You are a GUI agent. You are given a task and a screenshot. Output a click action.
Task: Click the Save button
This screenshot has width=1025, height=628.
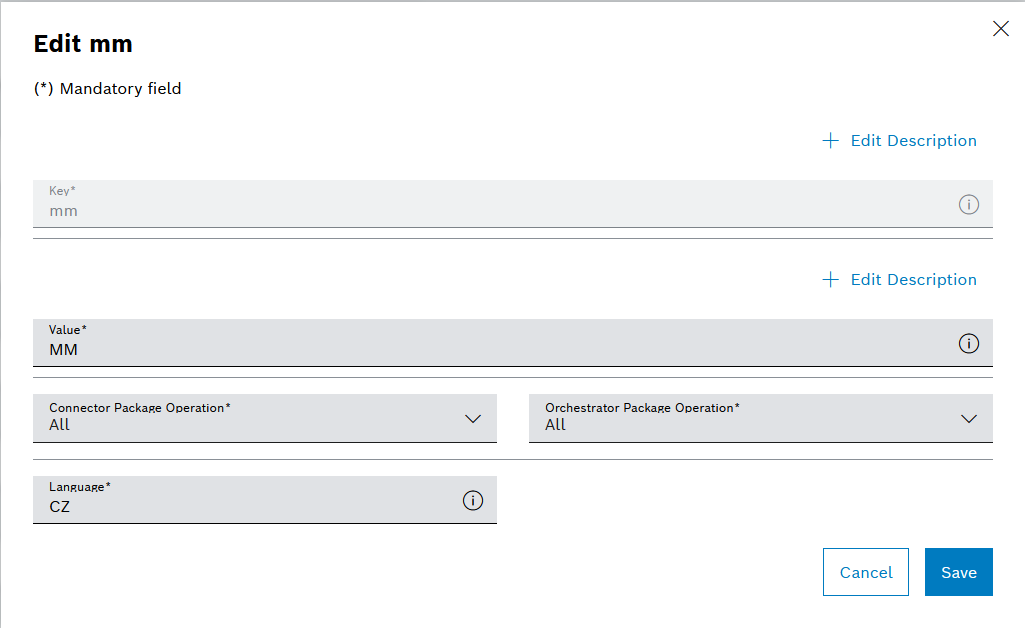coord(958,572)
